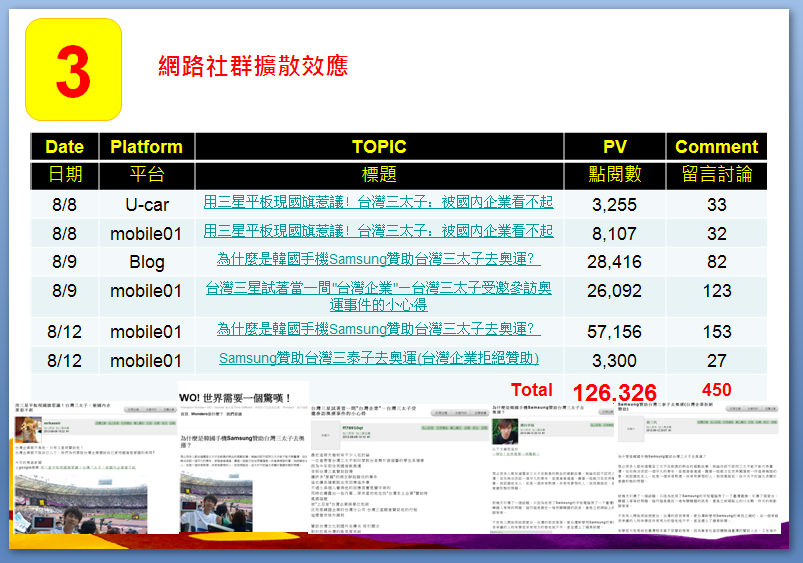
Task: Select the Date column header
Action: pos(65,147)
